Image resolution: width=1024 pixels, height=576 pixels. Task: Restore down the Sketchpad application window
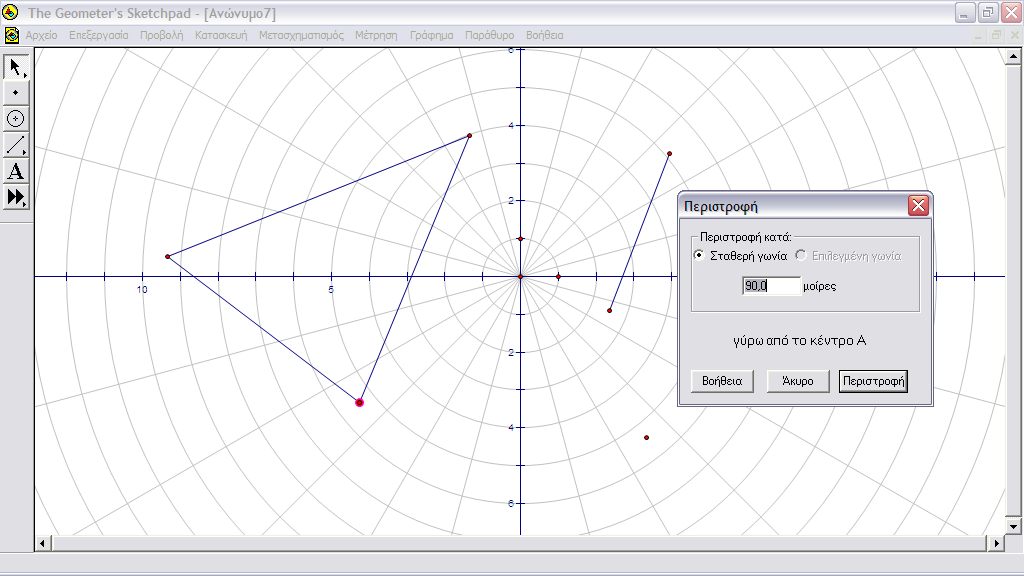pos(988,12)
